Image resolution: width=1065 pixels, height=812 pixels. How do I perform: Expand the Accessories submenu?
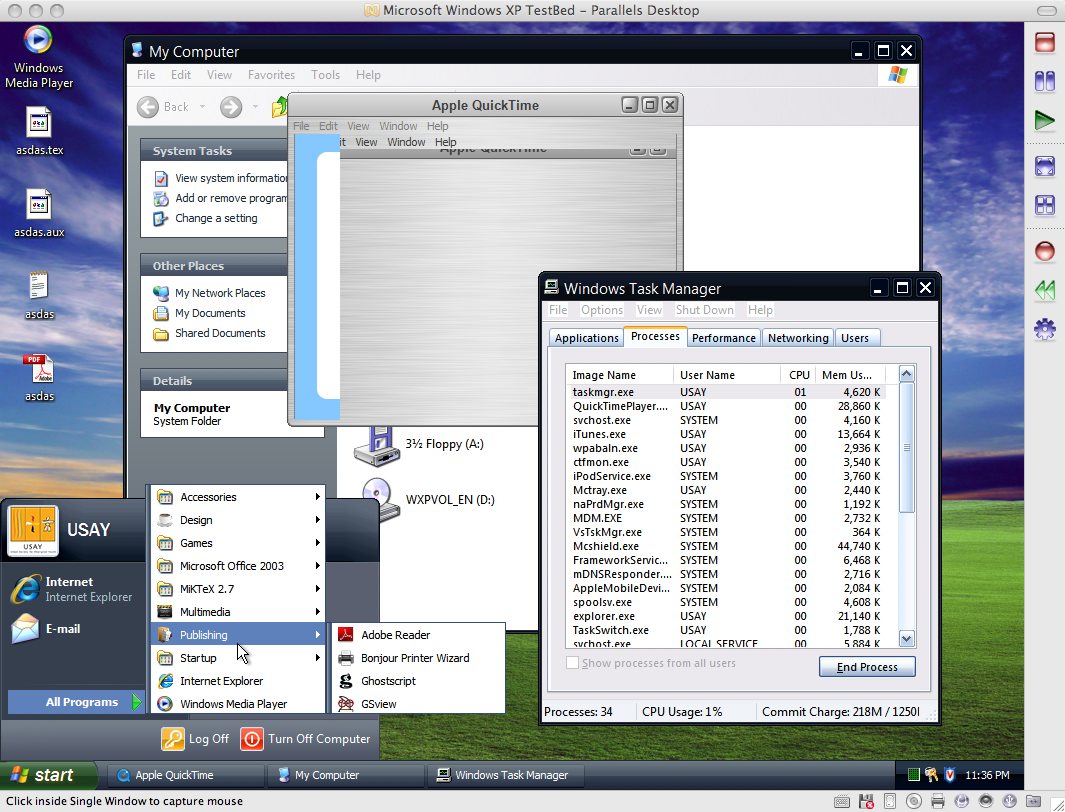238,497
